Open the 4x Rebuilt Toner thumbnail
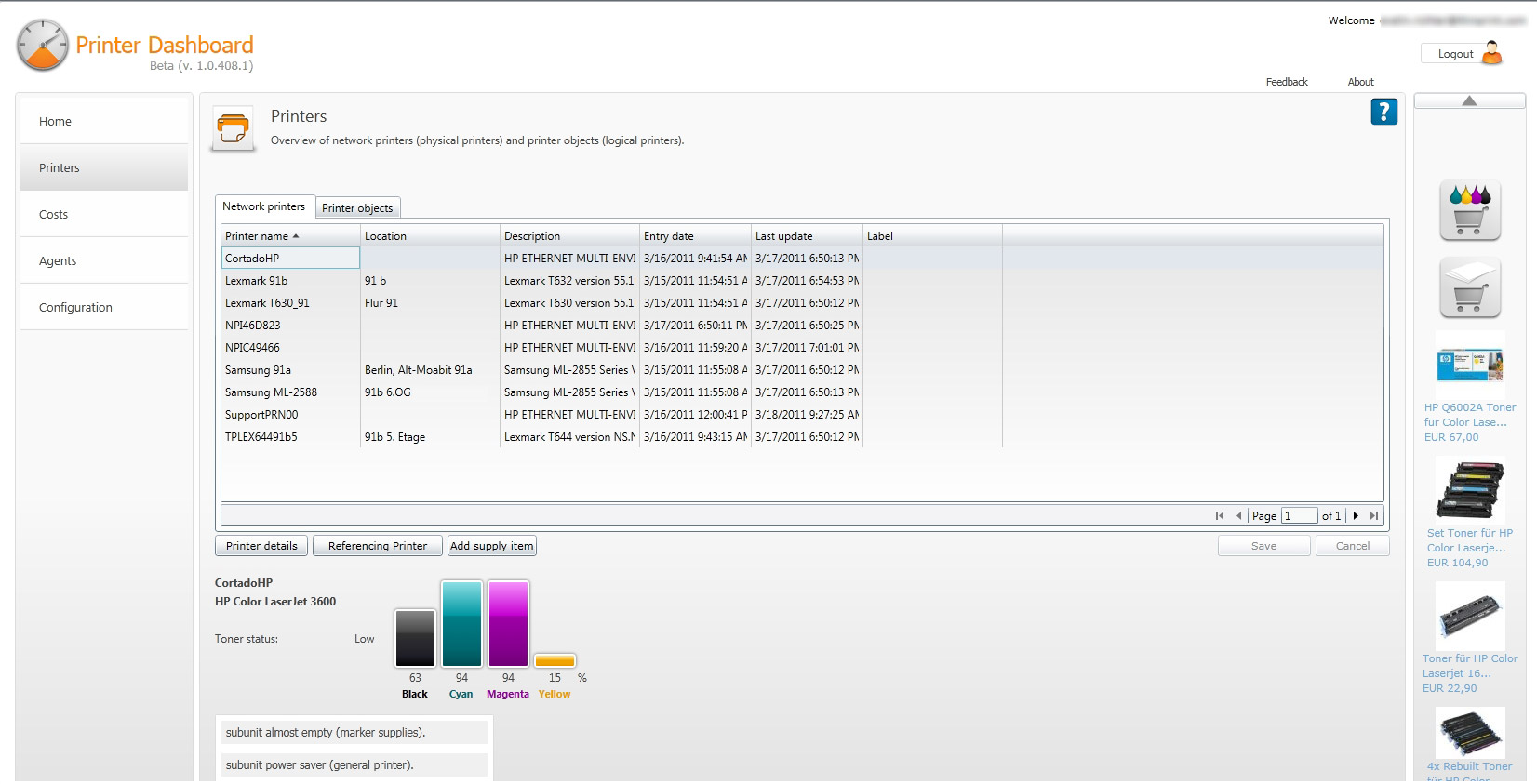Screen dimensions: 1537x784 (1469, 732)
